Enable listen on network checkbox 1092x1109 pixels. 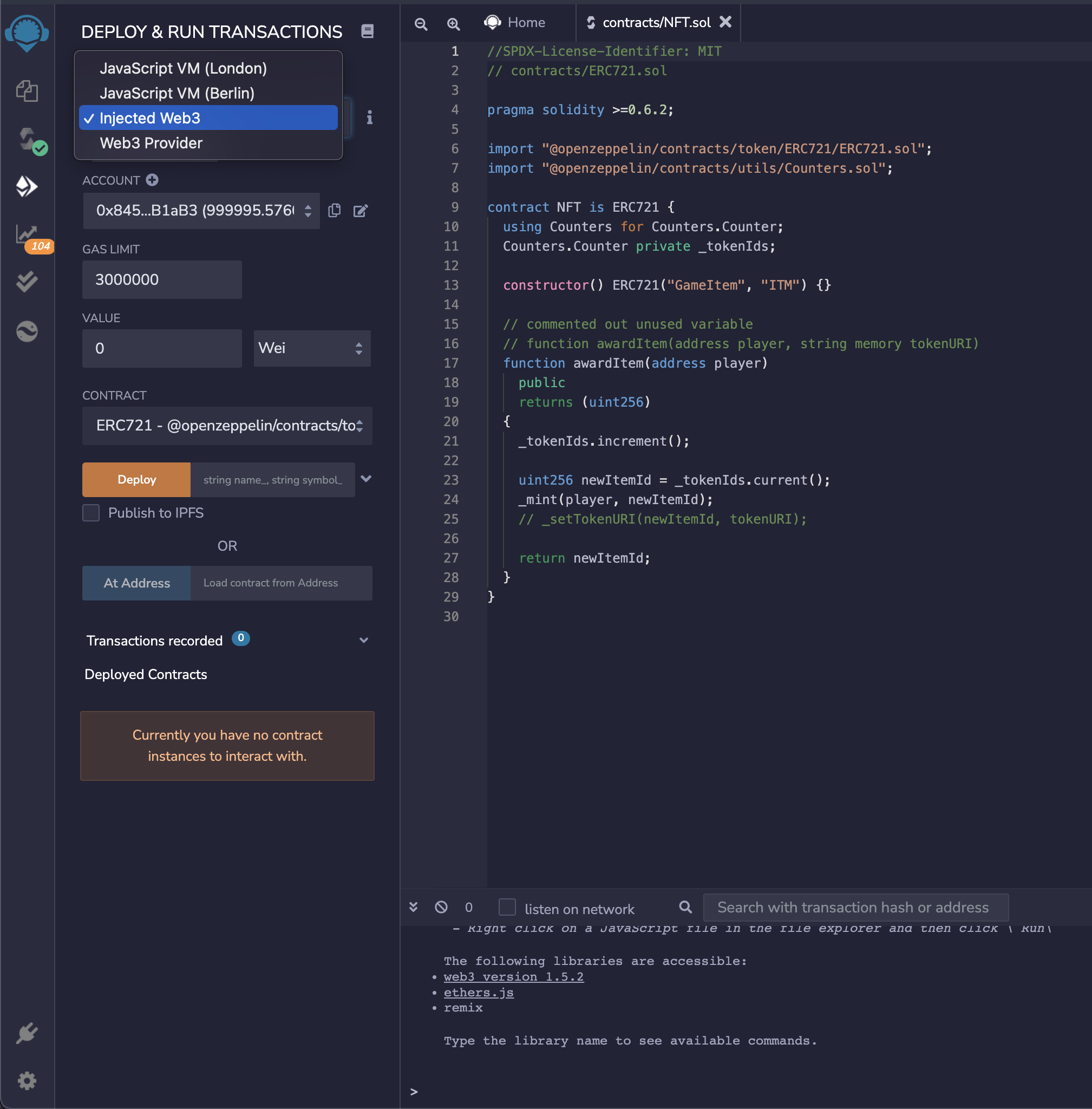pyautogui.click(x=507, y=907)
